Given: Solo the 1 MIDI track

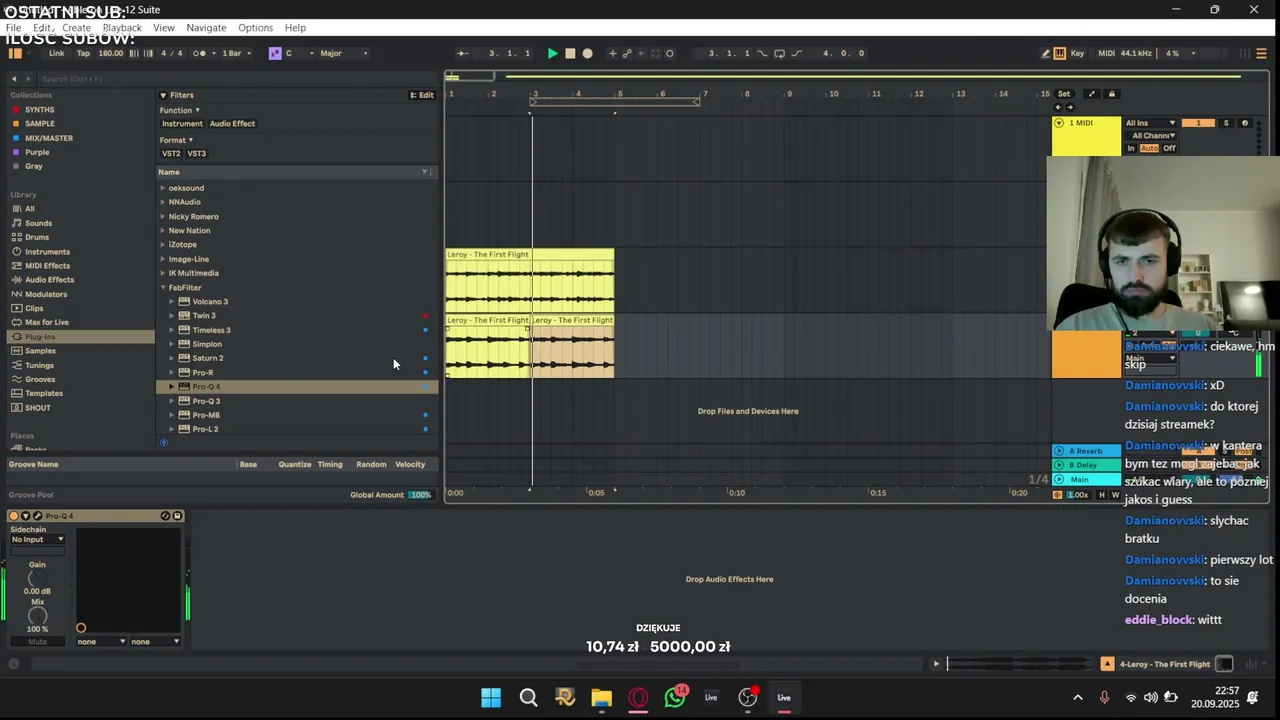Looking at the screenshot, I should coord(1226,123).
